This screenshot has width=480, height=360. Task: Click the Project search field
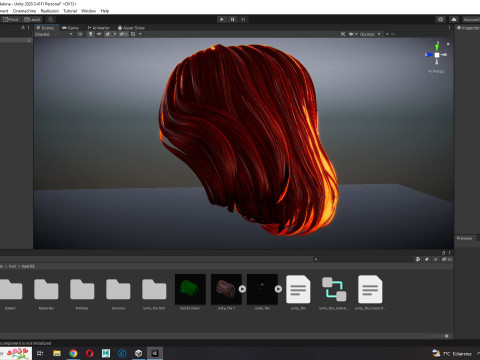tap(363, 259)
